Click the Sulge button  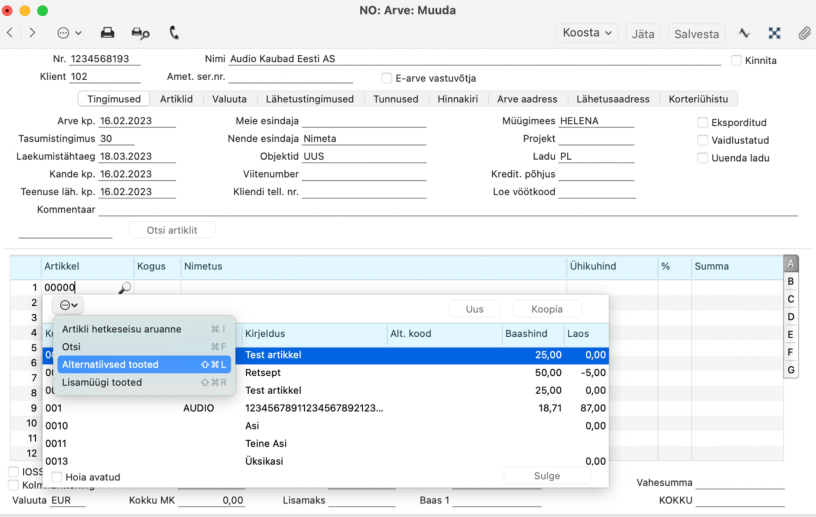point(547,475)
